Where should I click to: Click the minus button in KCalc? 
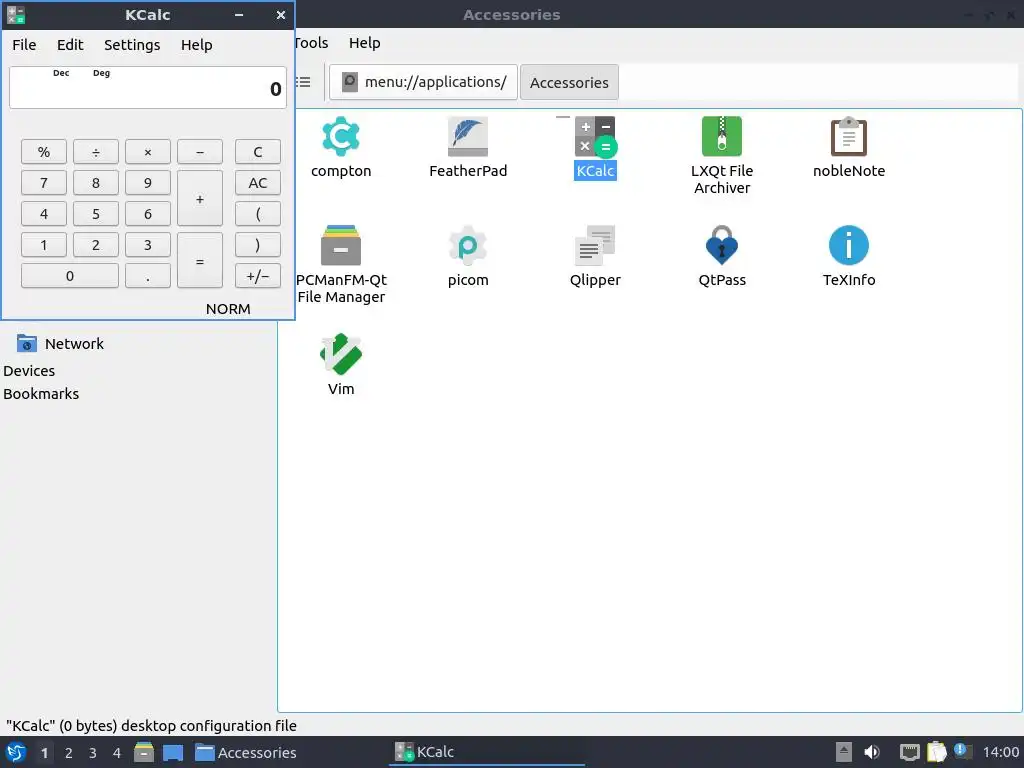pos(200,152)
